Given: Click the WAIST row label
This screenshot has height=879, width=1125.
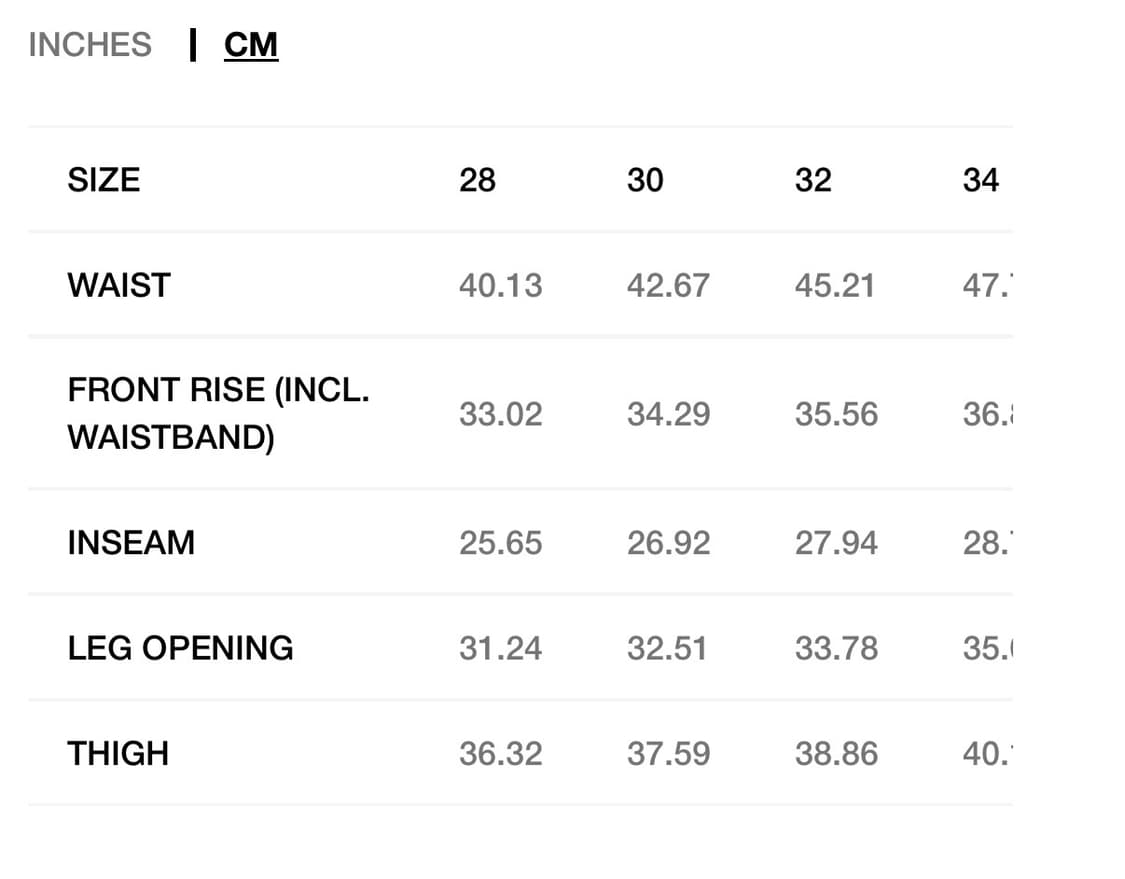Looking at the screenshot, I should point(119,285).
